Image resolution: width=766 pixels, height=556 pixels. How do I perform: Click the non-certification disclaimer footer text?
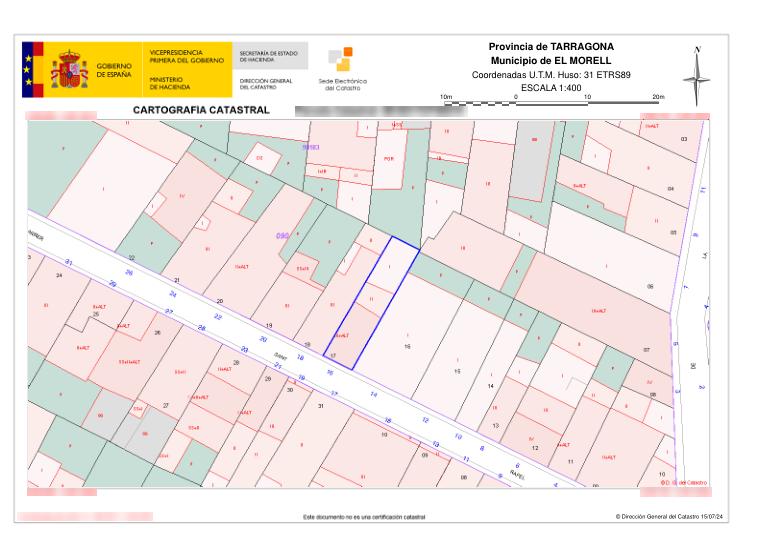(x=364, y=517)
